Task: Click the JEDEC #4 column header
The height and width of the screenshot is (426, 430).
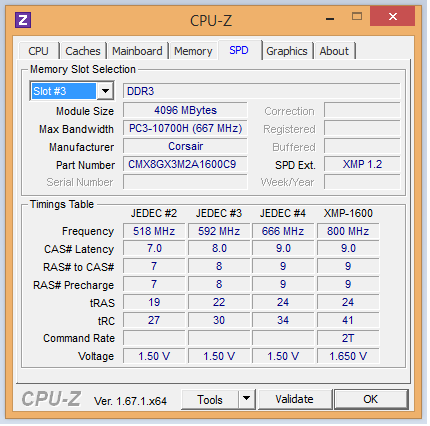Action: tap(283, 213)
